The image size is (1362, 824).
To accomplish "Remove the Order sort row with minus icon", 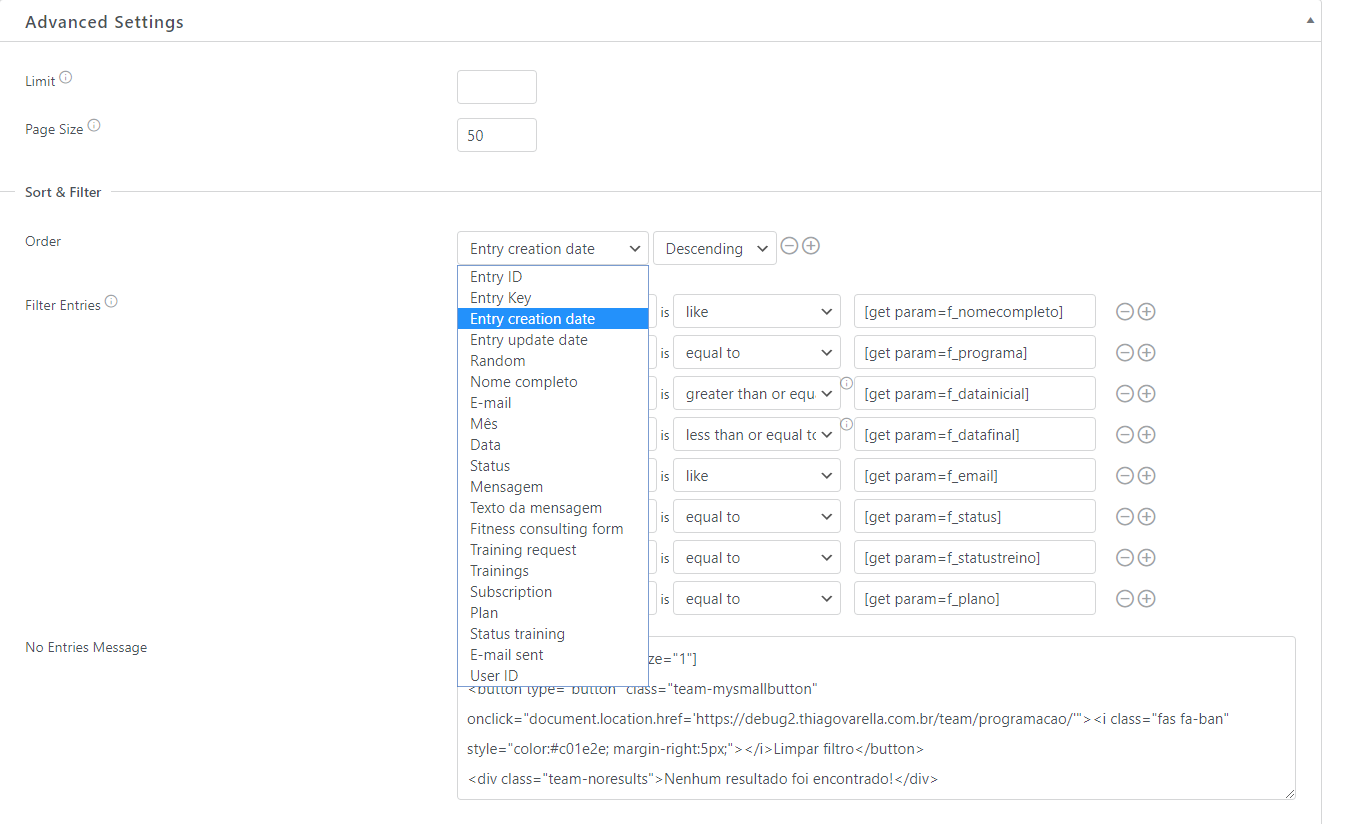I will point(789,246).
